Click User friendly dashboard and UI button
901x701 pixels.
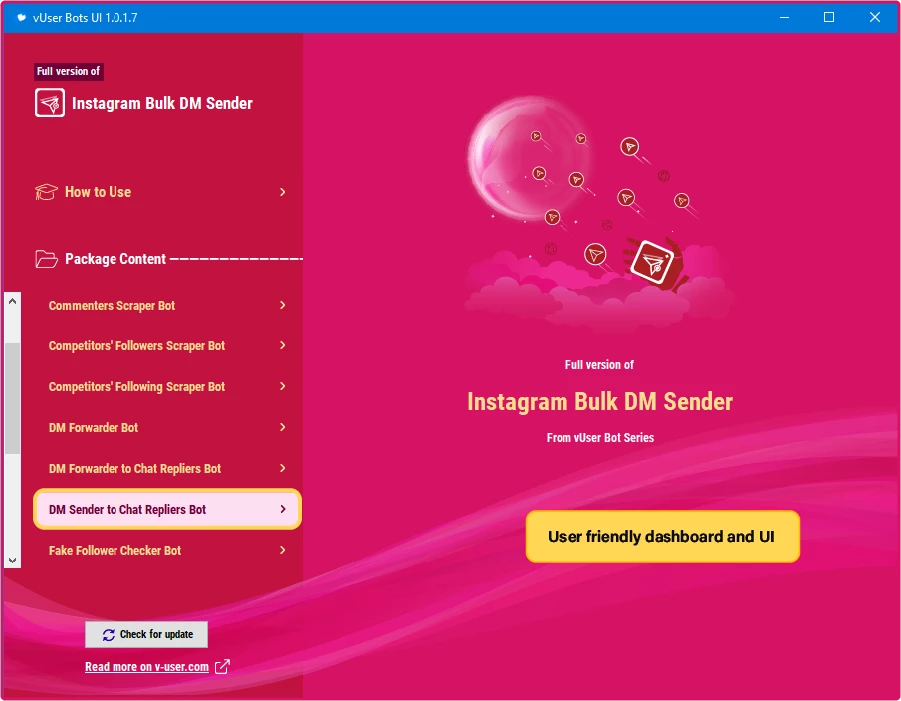(663, 537)
